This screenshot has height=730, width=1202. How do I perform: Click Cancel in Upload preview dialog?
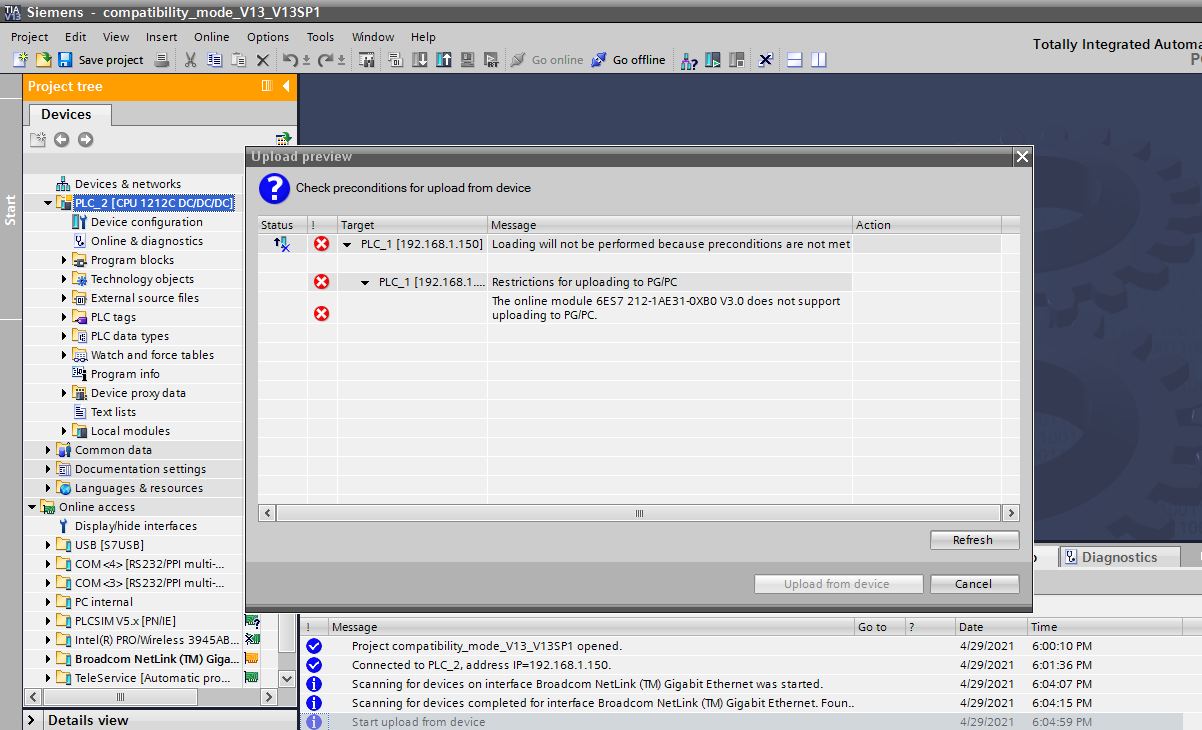[x=974, y=584]
